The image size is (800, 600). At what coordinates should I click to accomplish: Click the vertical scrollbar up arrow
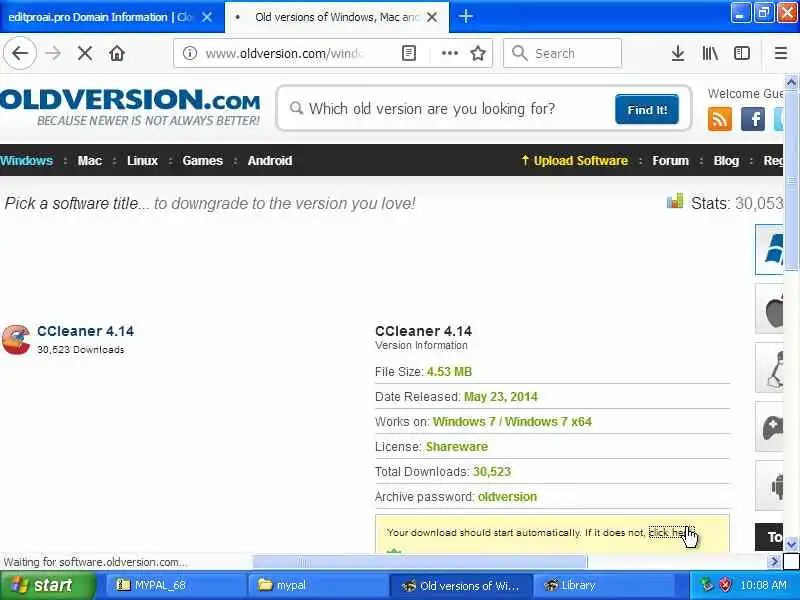pyautogui.click(x=791, y=82)
